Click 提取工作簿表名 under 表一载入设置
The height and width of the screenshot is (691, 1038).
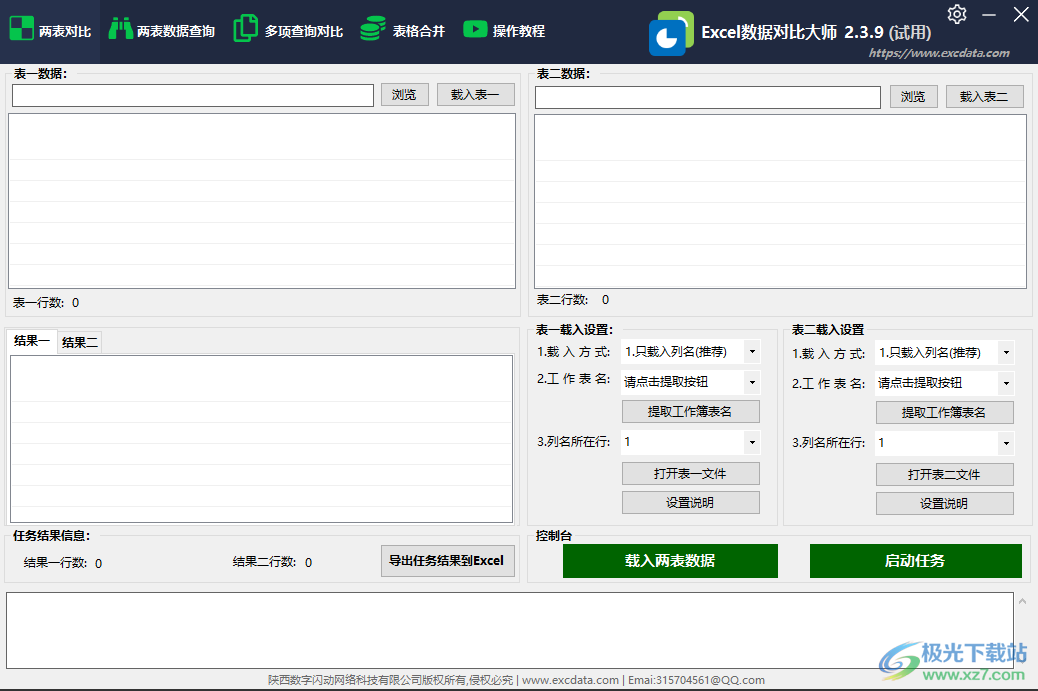[690, 412]
